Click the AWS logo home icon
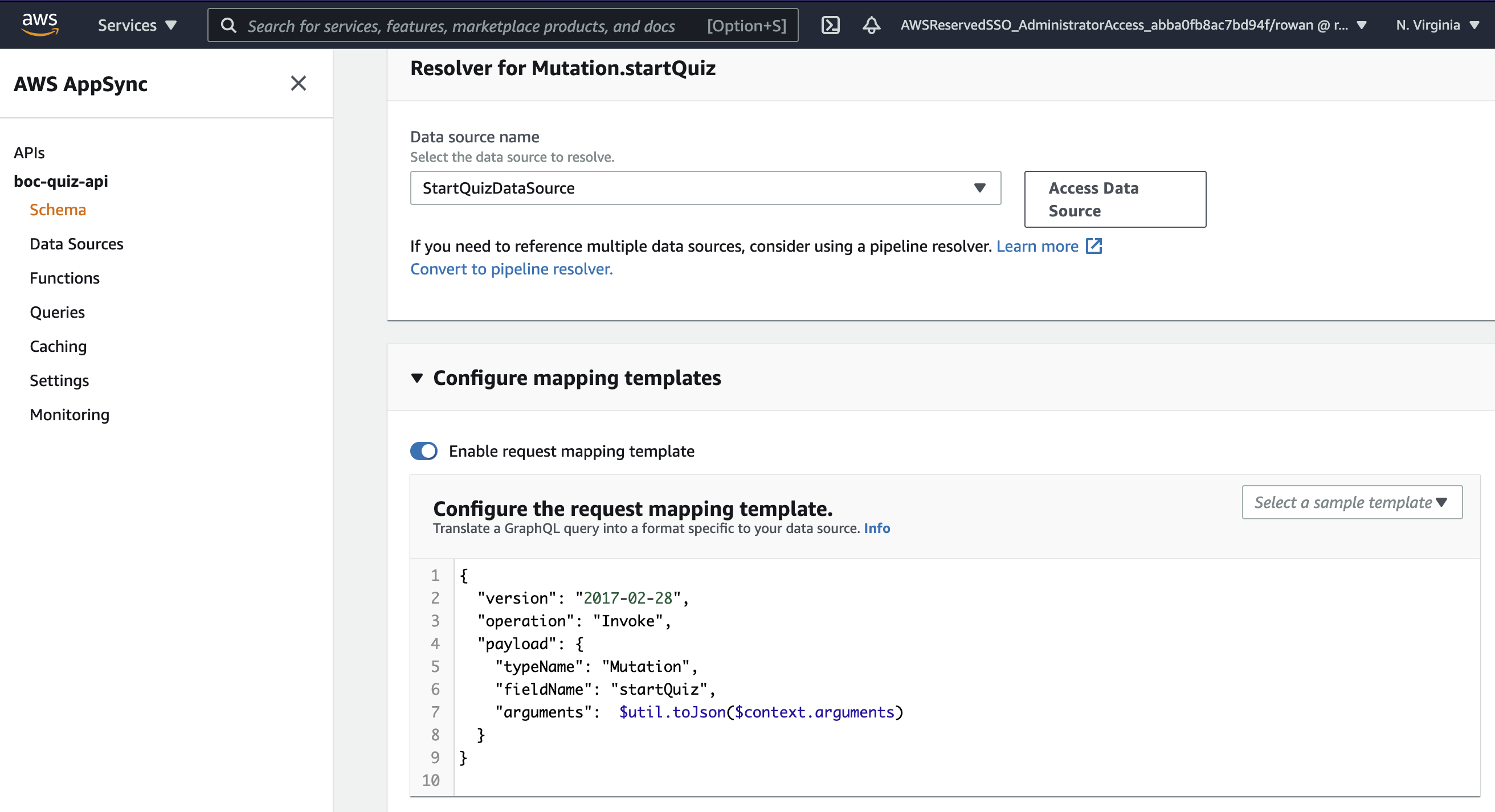 39,24
